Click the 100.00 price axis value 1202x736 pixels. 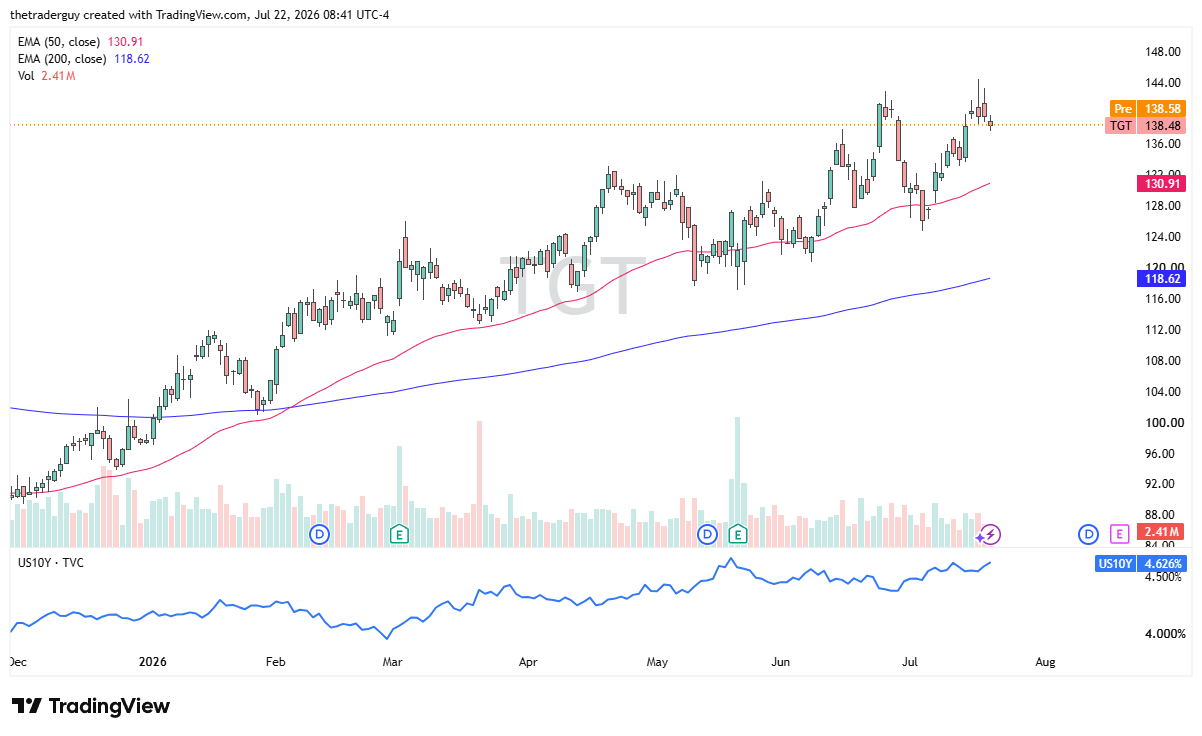pos(1164,423)
